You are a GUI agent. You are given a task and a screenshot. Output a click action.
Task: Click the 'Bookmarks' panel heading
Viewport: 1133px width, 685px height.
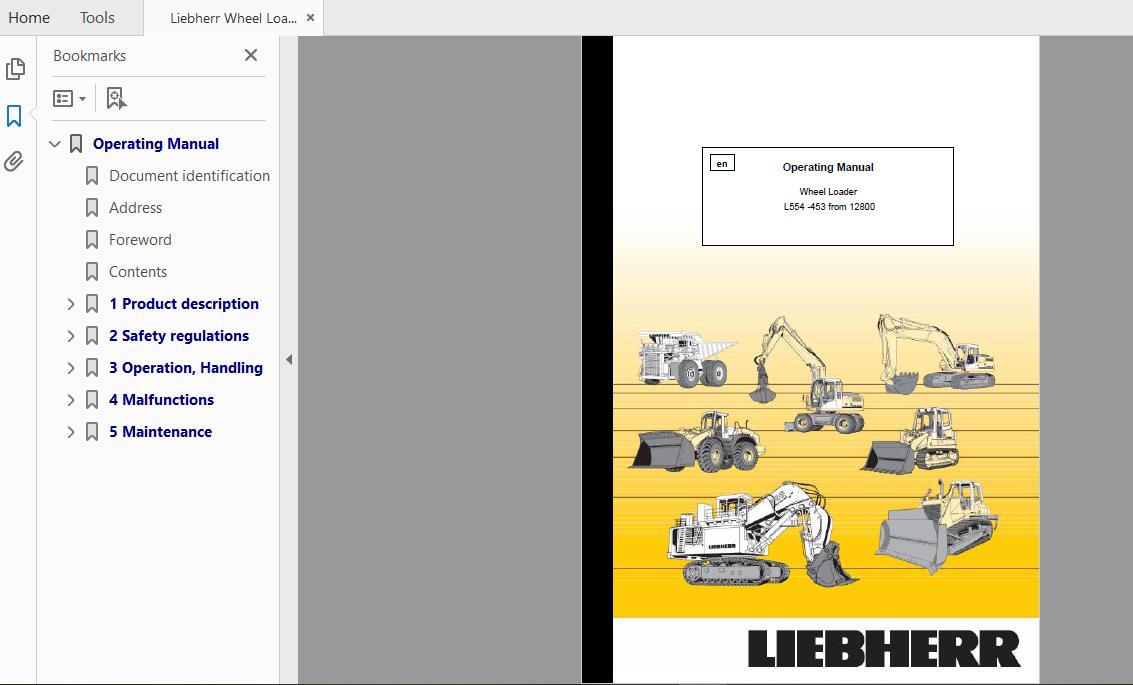point(90,56)
